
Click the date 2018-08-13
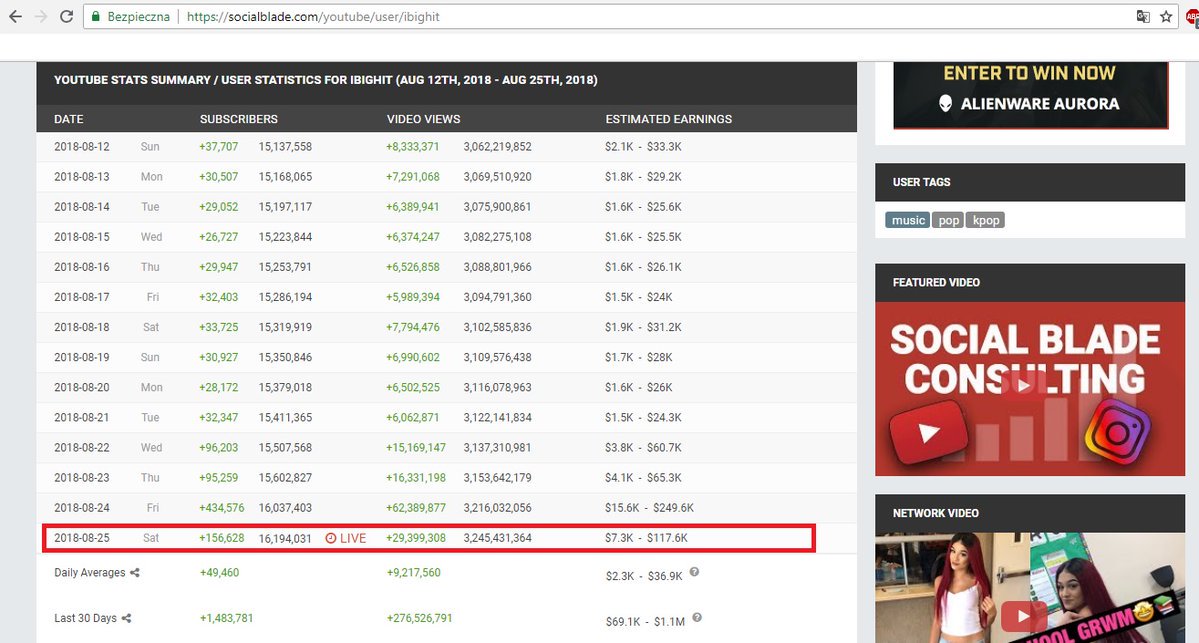[82, 177]
